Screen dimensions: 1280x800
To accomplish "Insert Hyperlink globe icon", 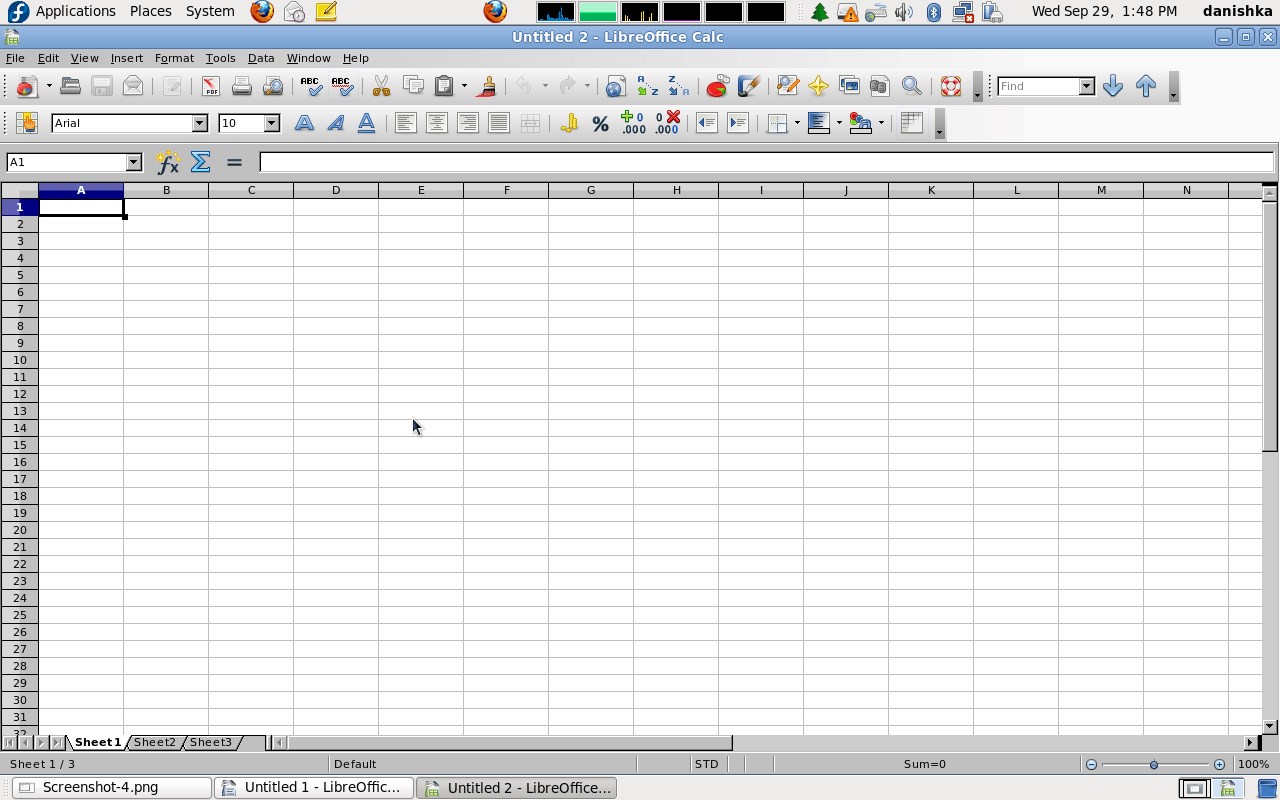I will [x=615, y=86].
